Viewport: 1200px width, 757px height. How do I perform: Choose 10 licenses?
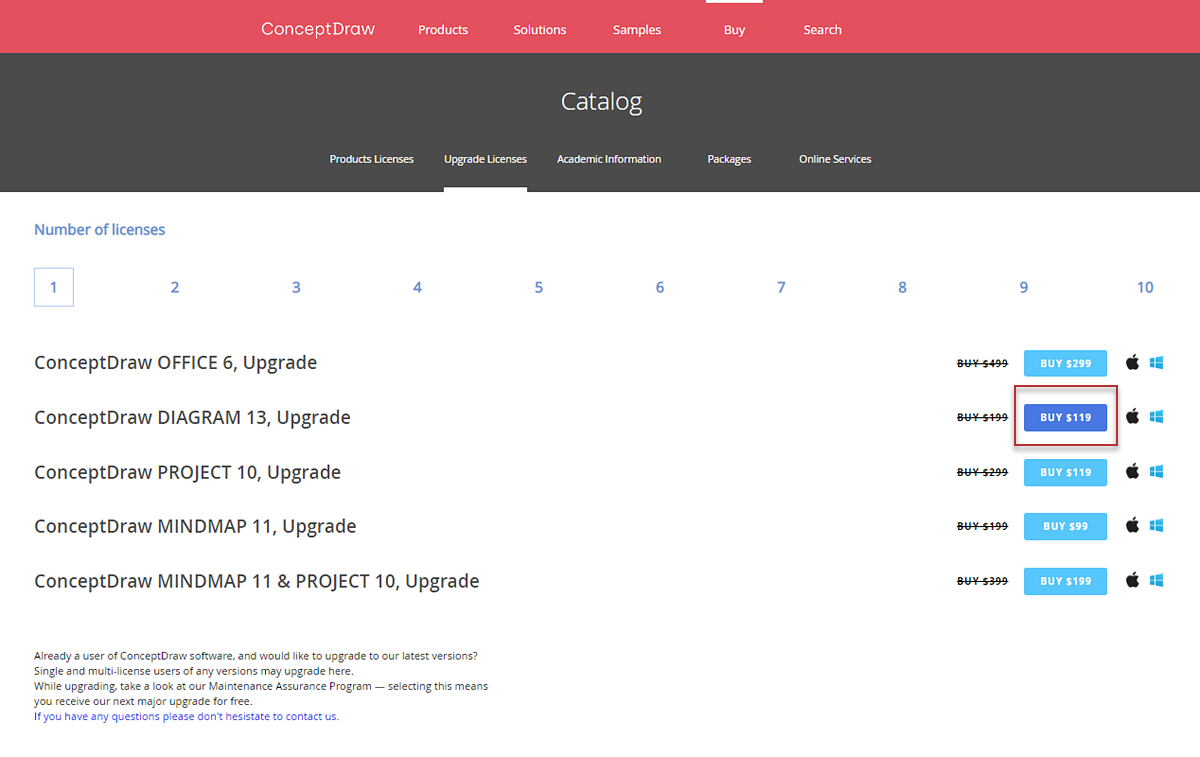[1145, 287]
